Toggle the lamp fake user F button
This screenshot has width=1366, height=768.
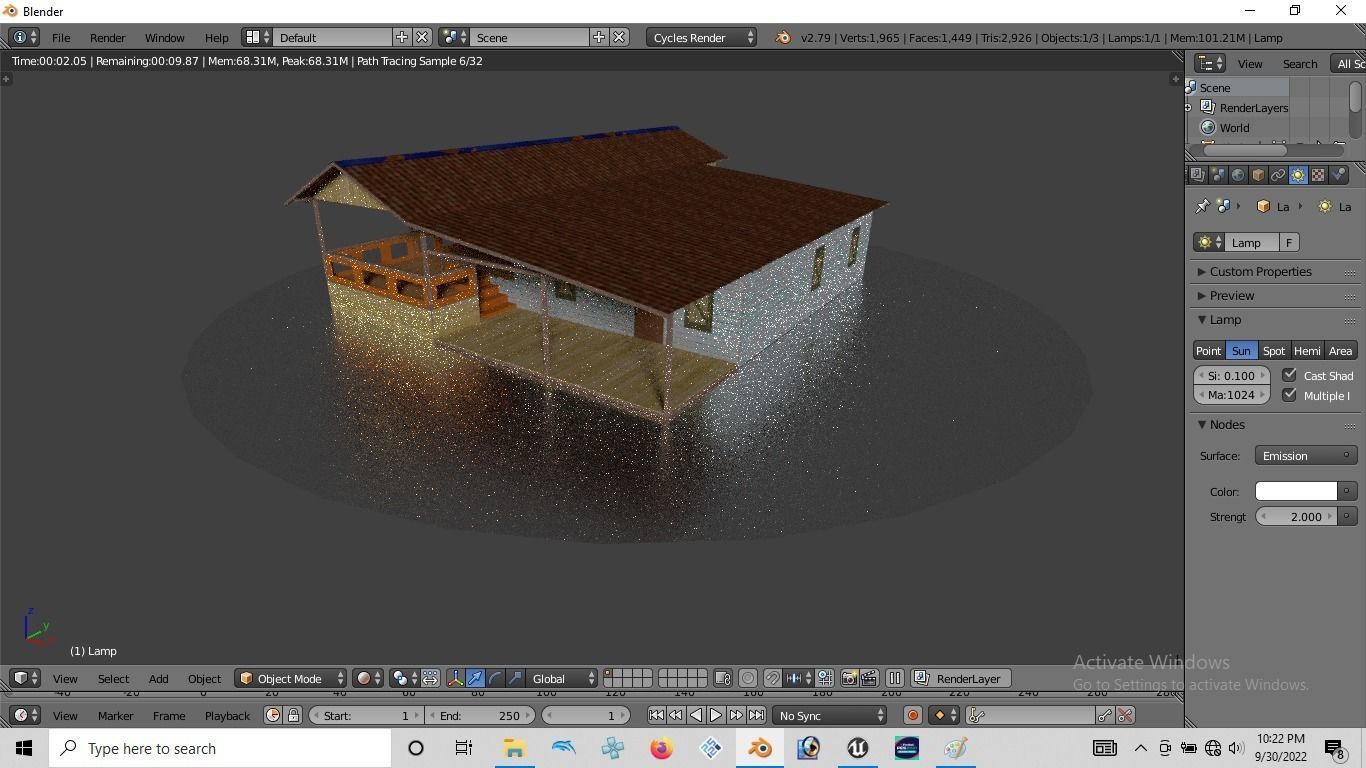(1289, 242)
